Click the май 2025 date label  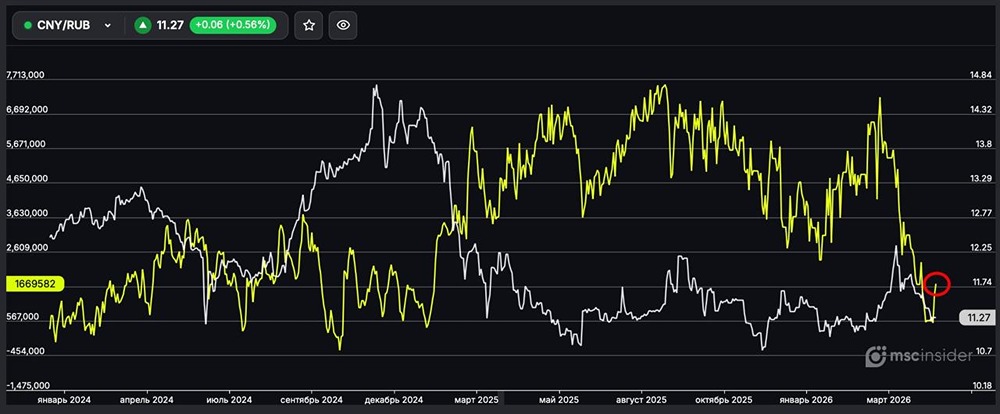(558, 400)
